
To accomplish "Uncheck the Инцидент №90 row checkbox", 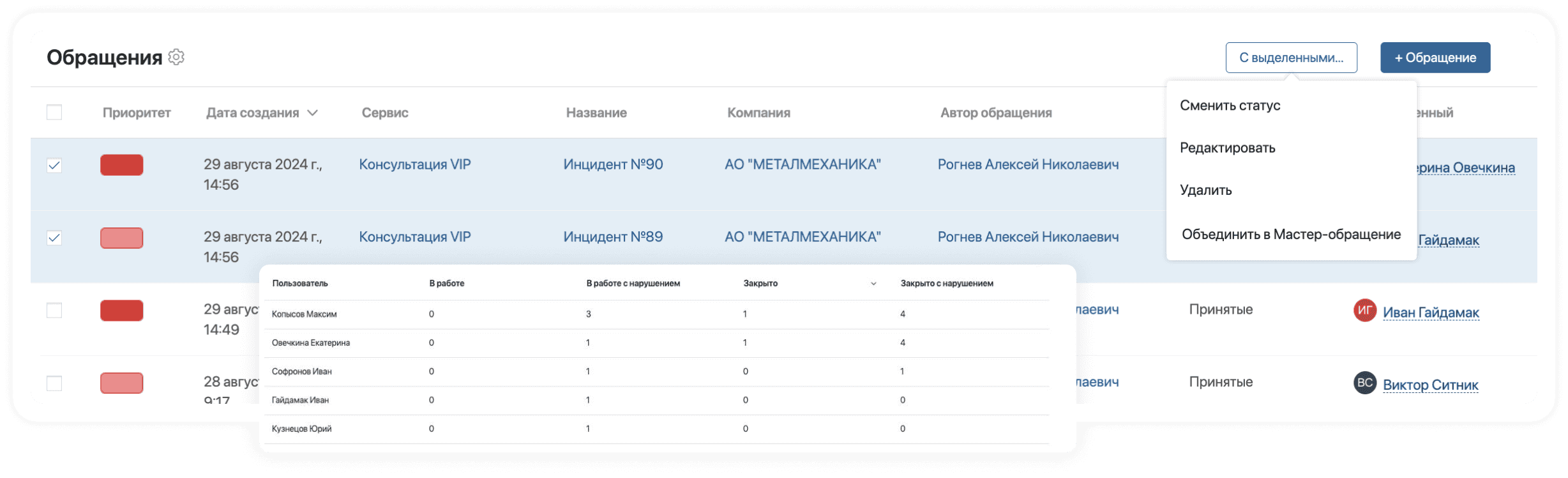I will click(x=54, y=166).
